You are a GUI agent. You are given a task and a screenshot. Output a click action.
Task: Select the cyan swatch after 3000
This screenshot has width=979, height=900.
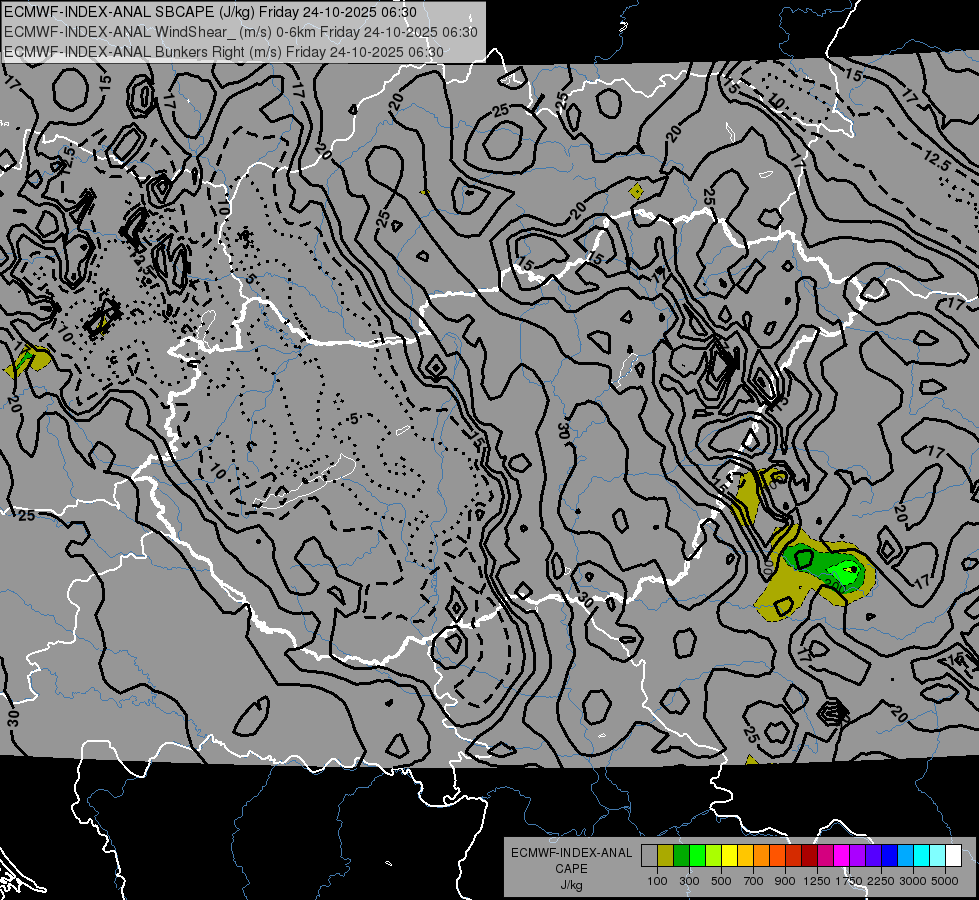[x=922, y=856]
